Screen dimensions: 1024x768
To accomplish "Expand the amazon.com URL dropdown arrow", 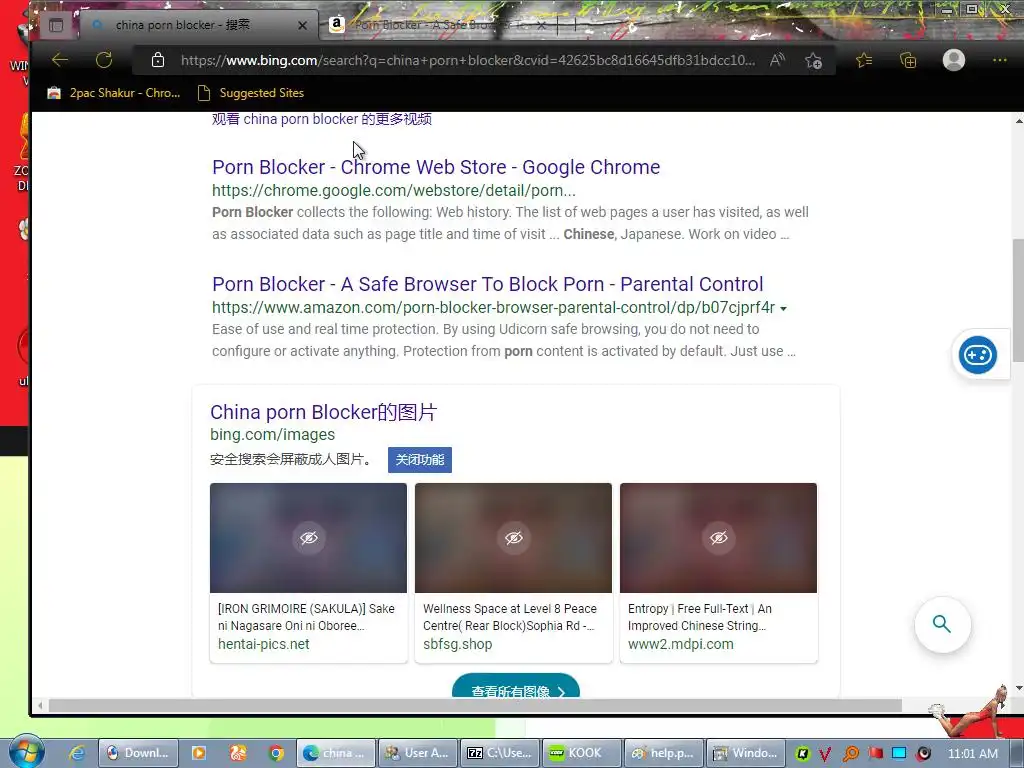I will click(784, 308).
